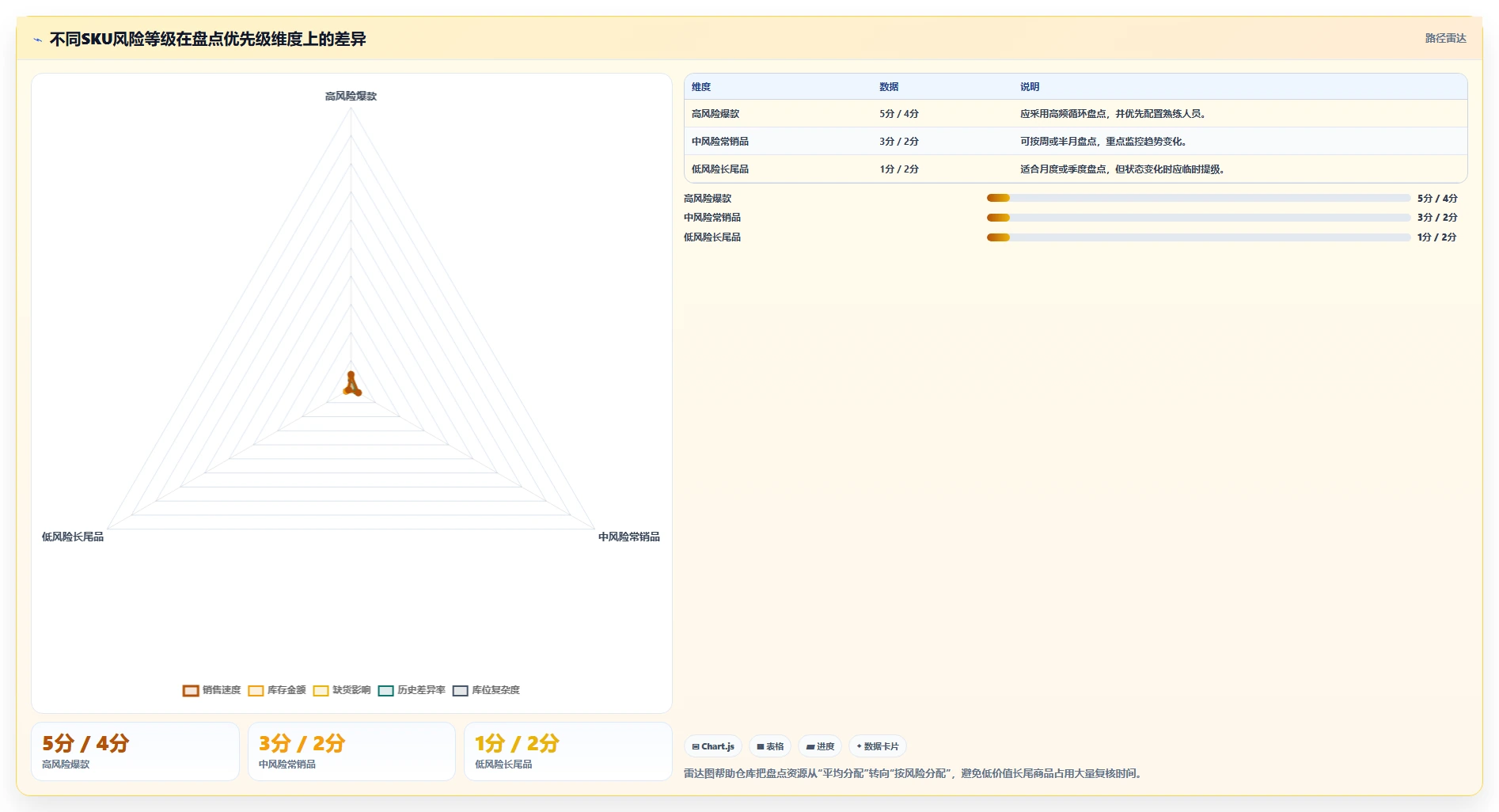Click the 高风险爆款 table row cell
The height and width of the screenshot is (812, 1499).
click(x=715, y=114)
